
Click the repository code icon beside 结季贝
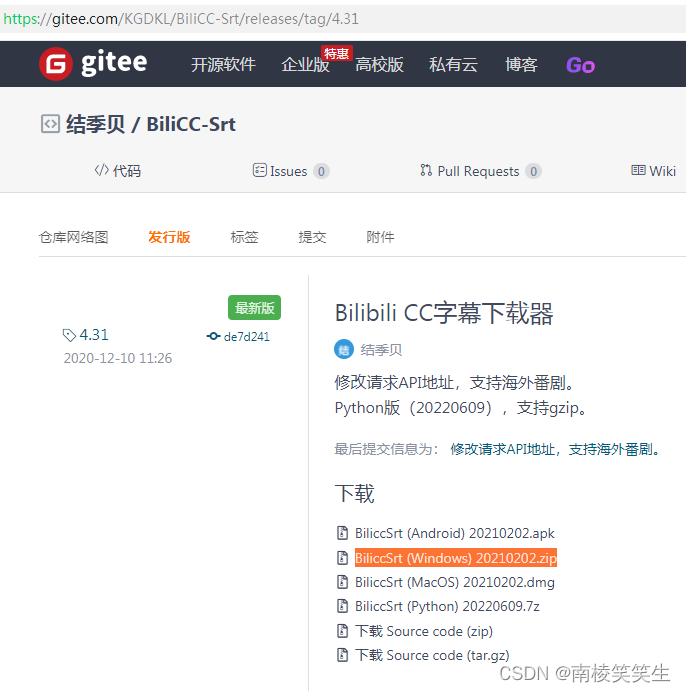click(50, 124)
